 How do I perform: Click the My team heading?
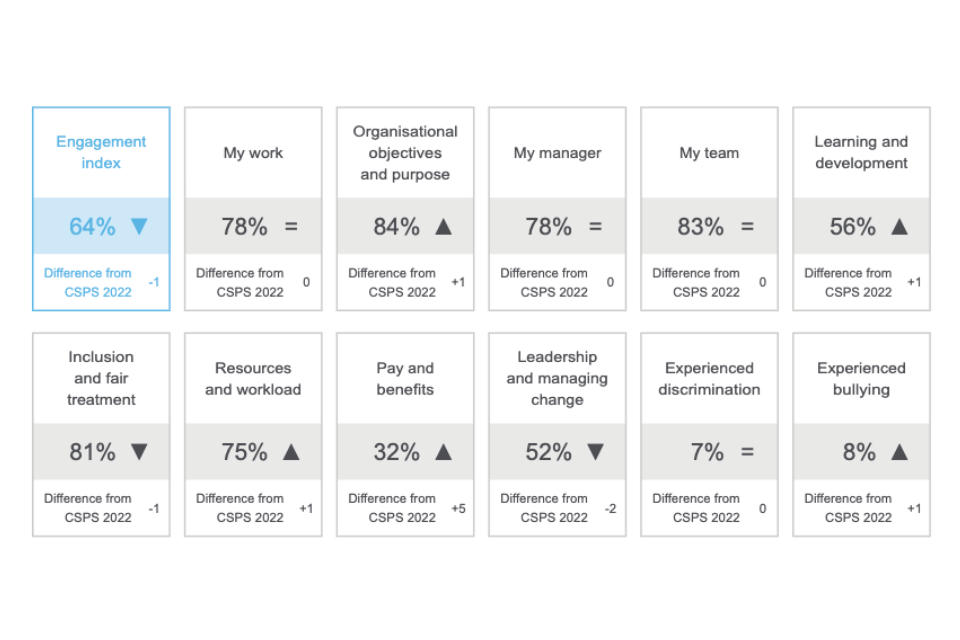[x=709, y=153]
